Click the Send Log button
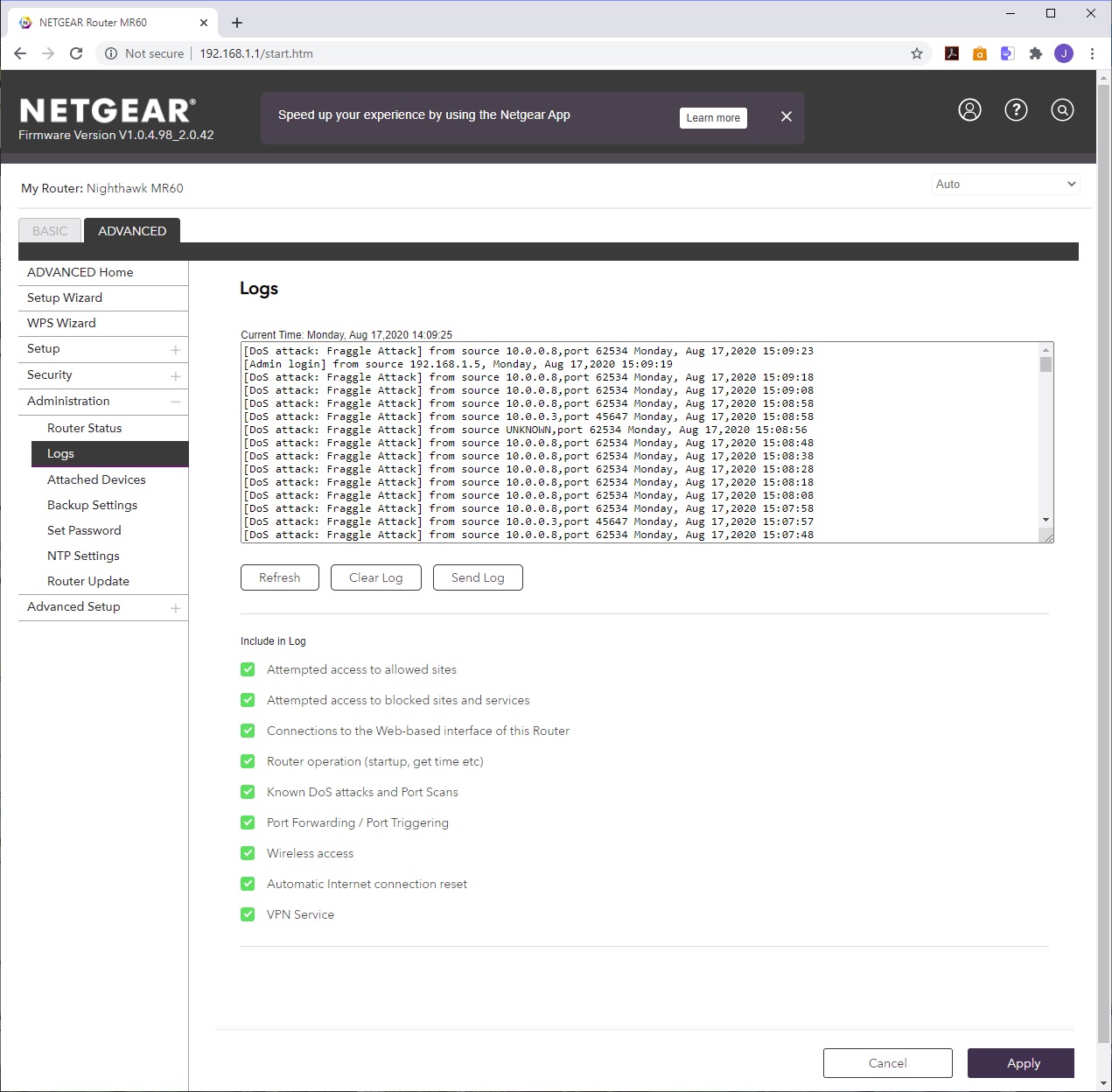 (478, 577)
